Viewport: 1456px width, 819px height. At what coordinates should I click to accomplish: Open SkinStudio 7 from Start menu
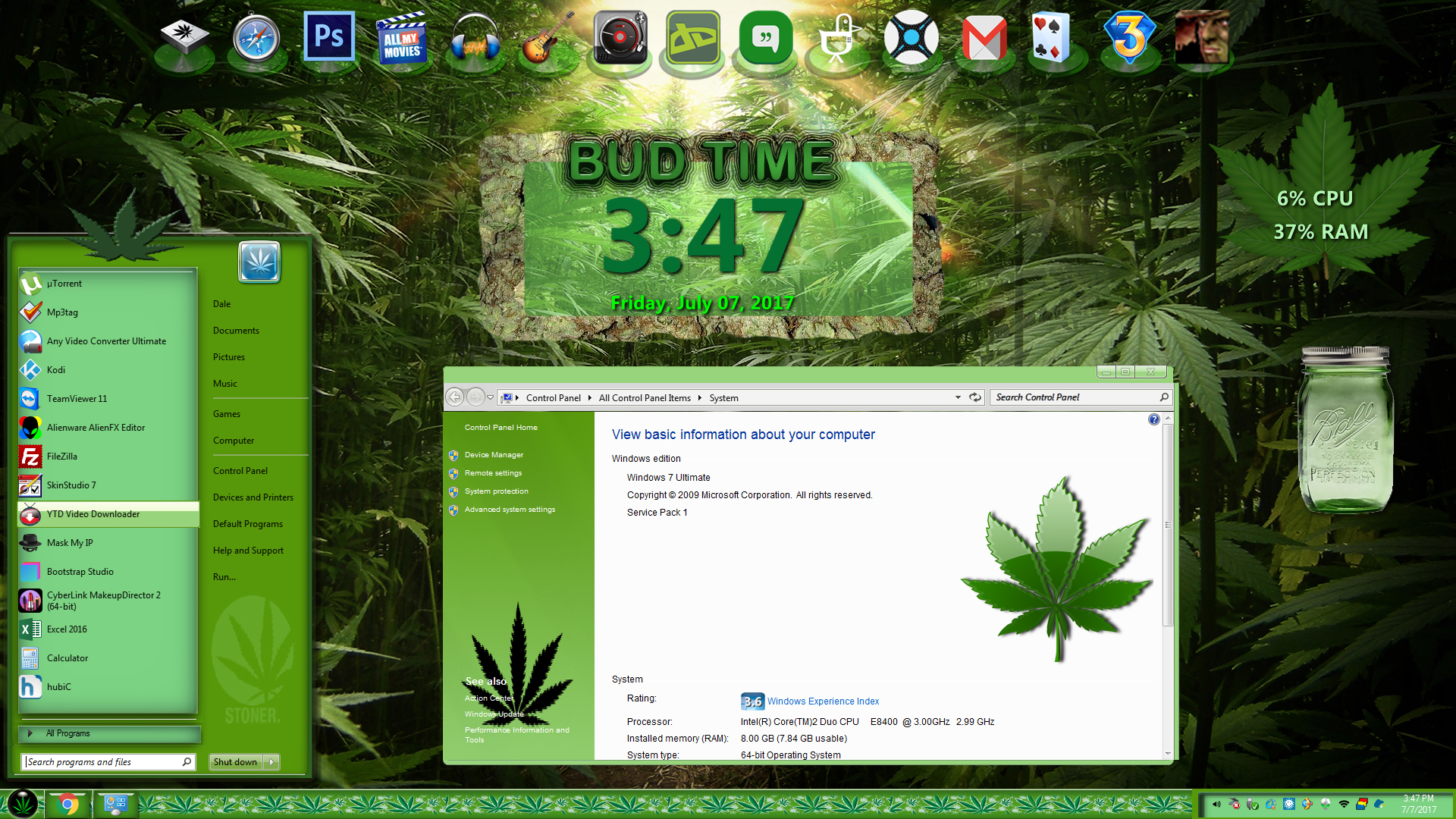(108, 485)
